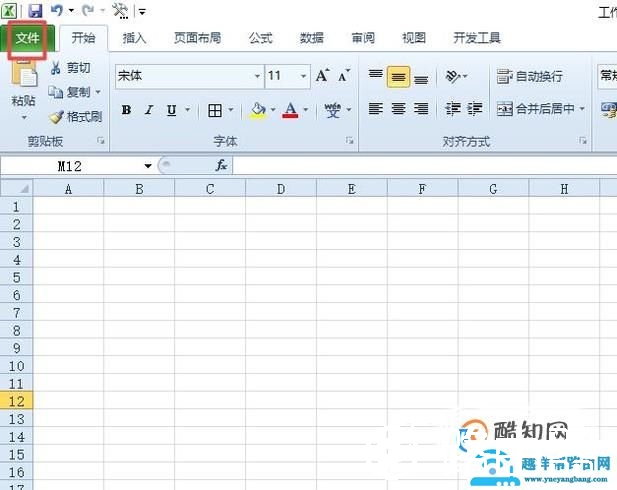Viewport: 617px width, 490px height.
Task: Open Customize Quick Access Toolbar dropdown
Action: (142, 12)
